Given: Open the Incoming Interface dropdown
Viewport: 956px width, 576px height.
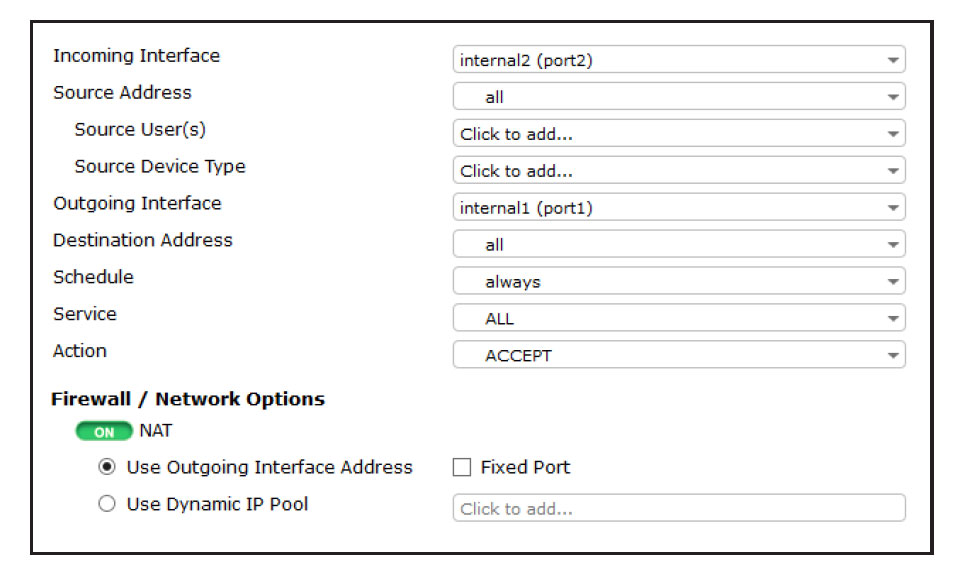Looking at the screenshot, I should (x=678, y=59).
